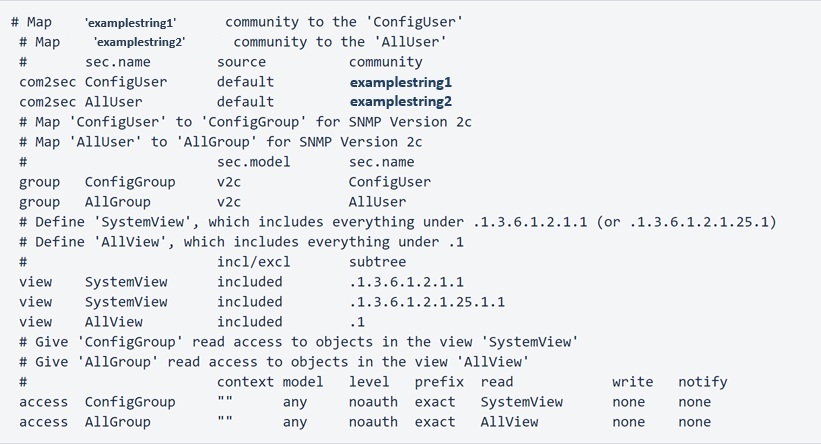Screen dimensions: 821x444
Task: Click the 'notify' column header
Action: click(x=702, y=382)
